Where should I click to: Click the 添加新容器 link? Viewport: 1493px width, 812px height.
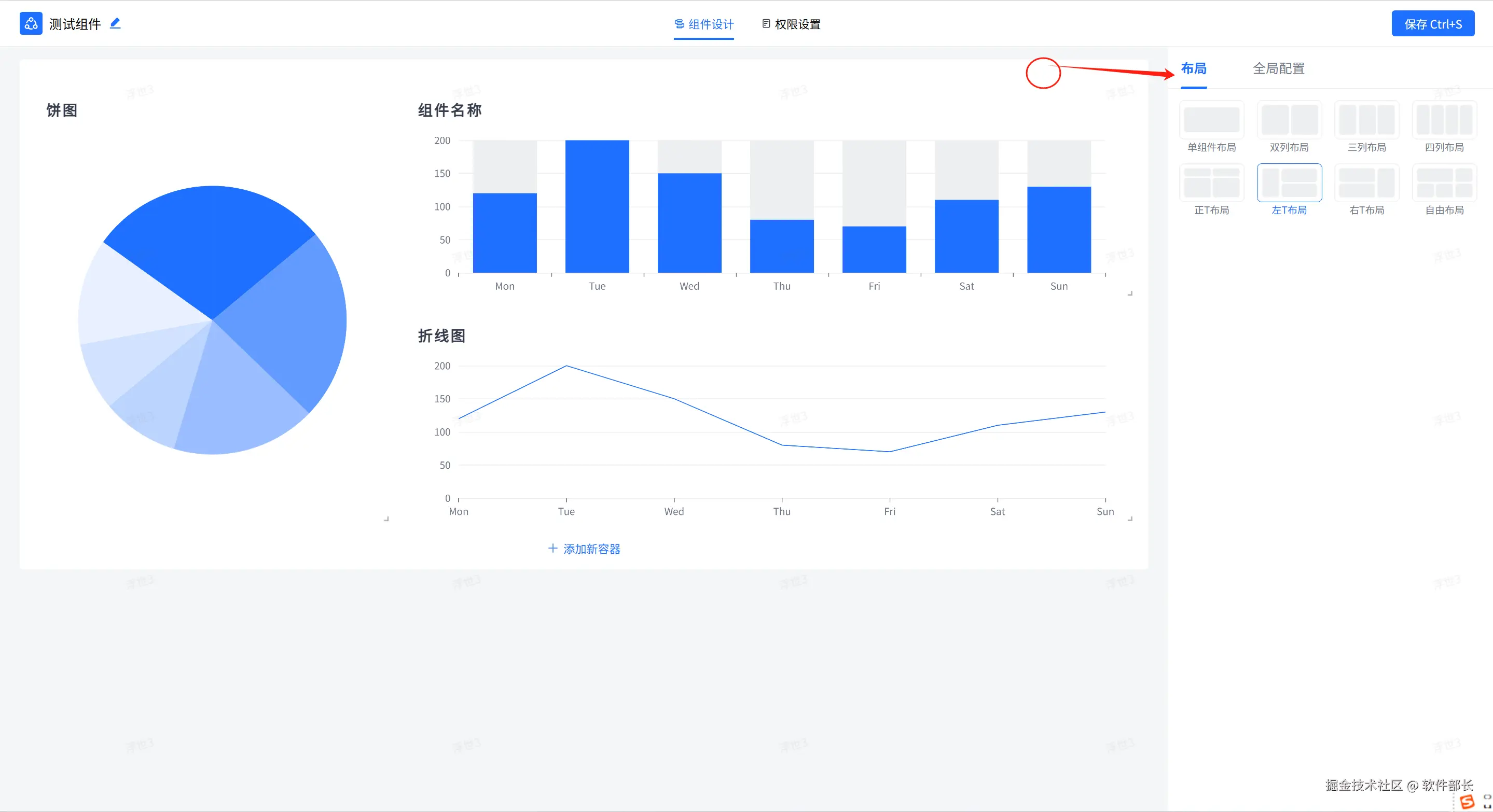[584, 549]
